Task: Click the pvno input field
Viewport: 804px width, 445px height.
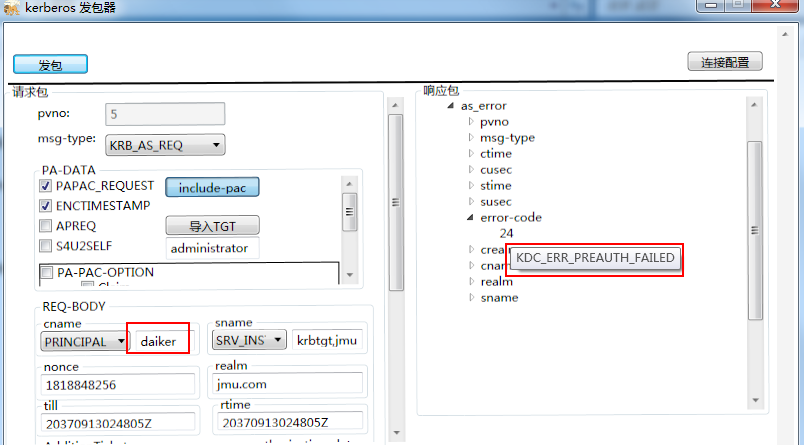Action: tap(165, 114)
